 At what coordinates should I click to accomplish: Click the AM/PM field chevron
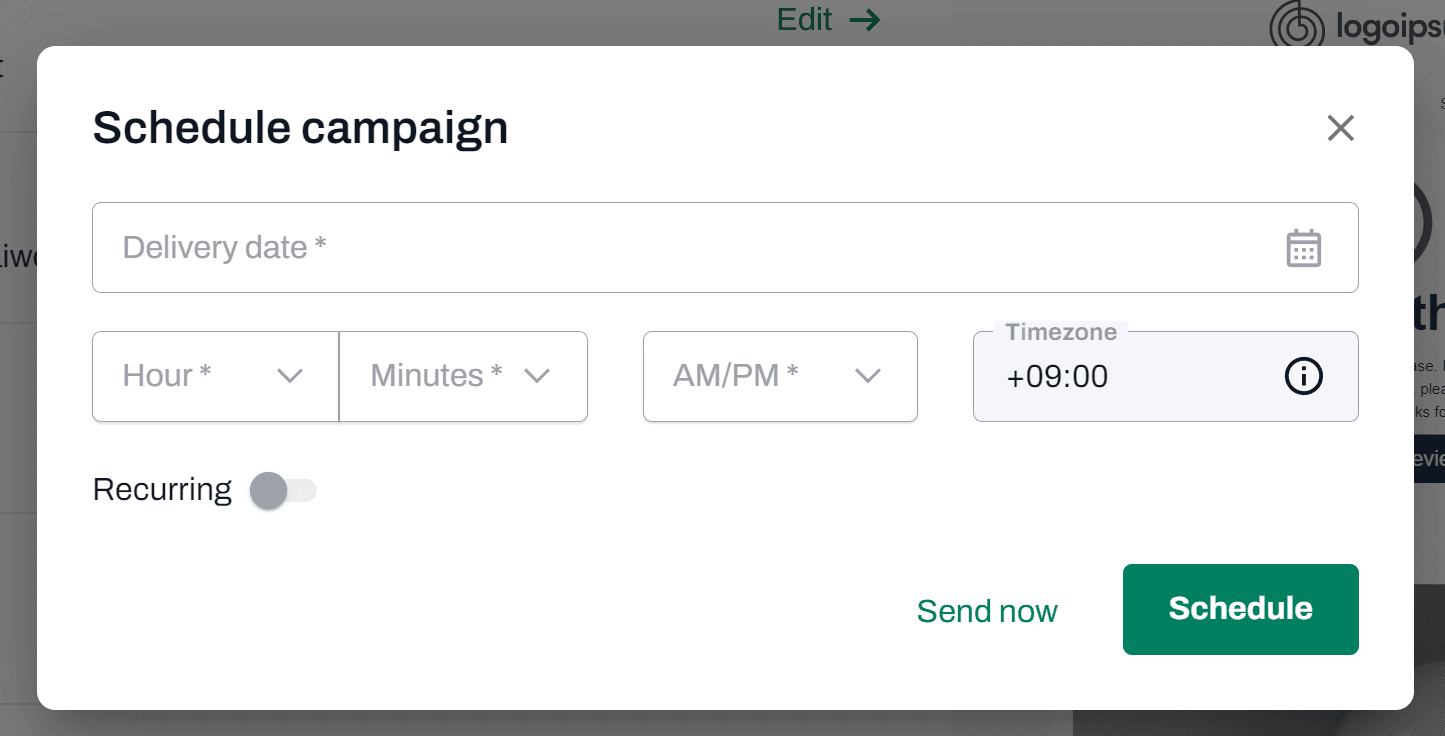coord(867,376)
